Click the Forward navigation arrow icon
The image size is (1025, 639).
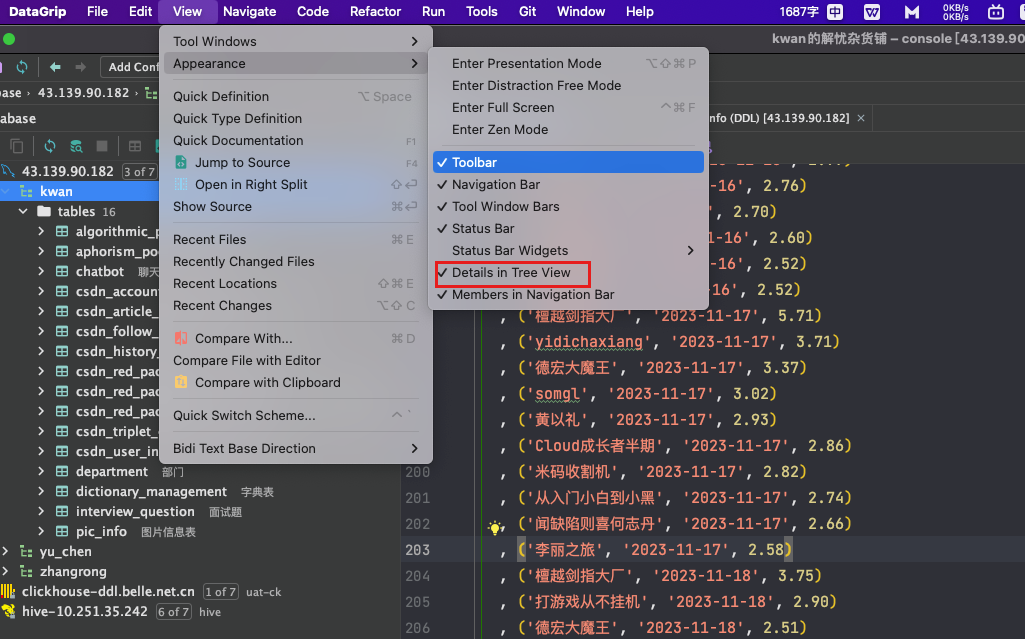pyautogui.click(x=80, y=67)
